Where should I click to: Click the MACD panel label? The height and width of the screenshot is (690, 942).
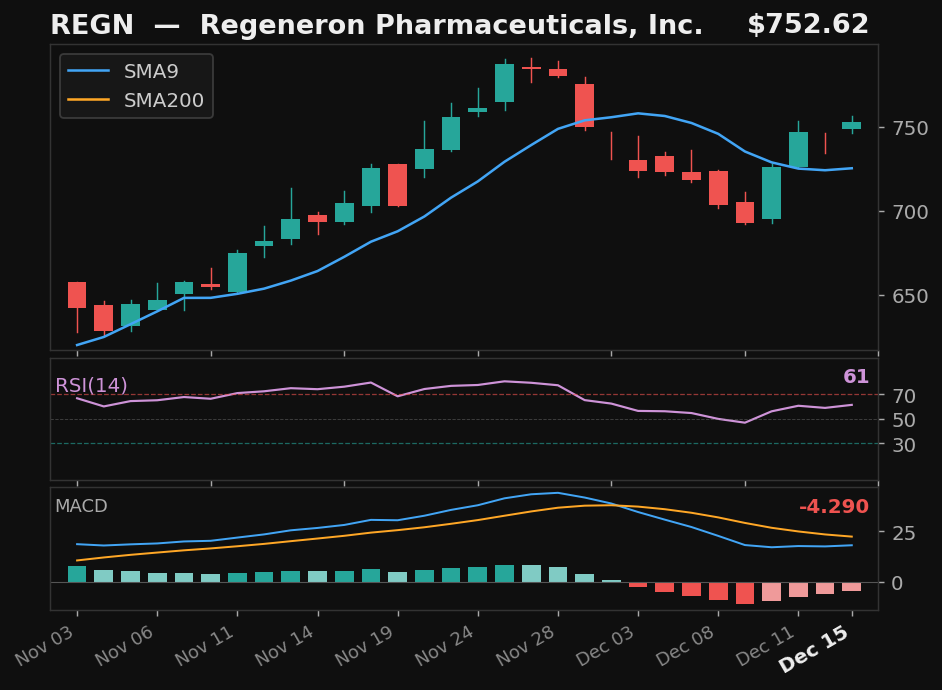(x=81, y=506)
